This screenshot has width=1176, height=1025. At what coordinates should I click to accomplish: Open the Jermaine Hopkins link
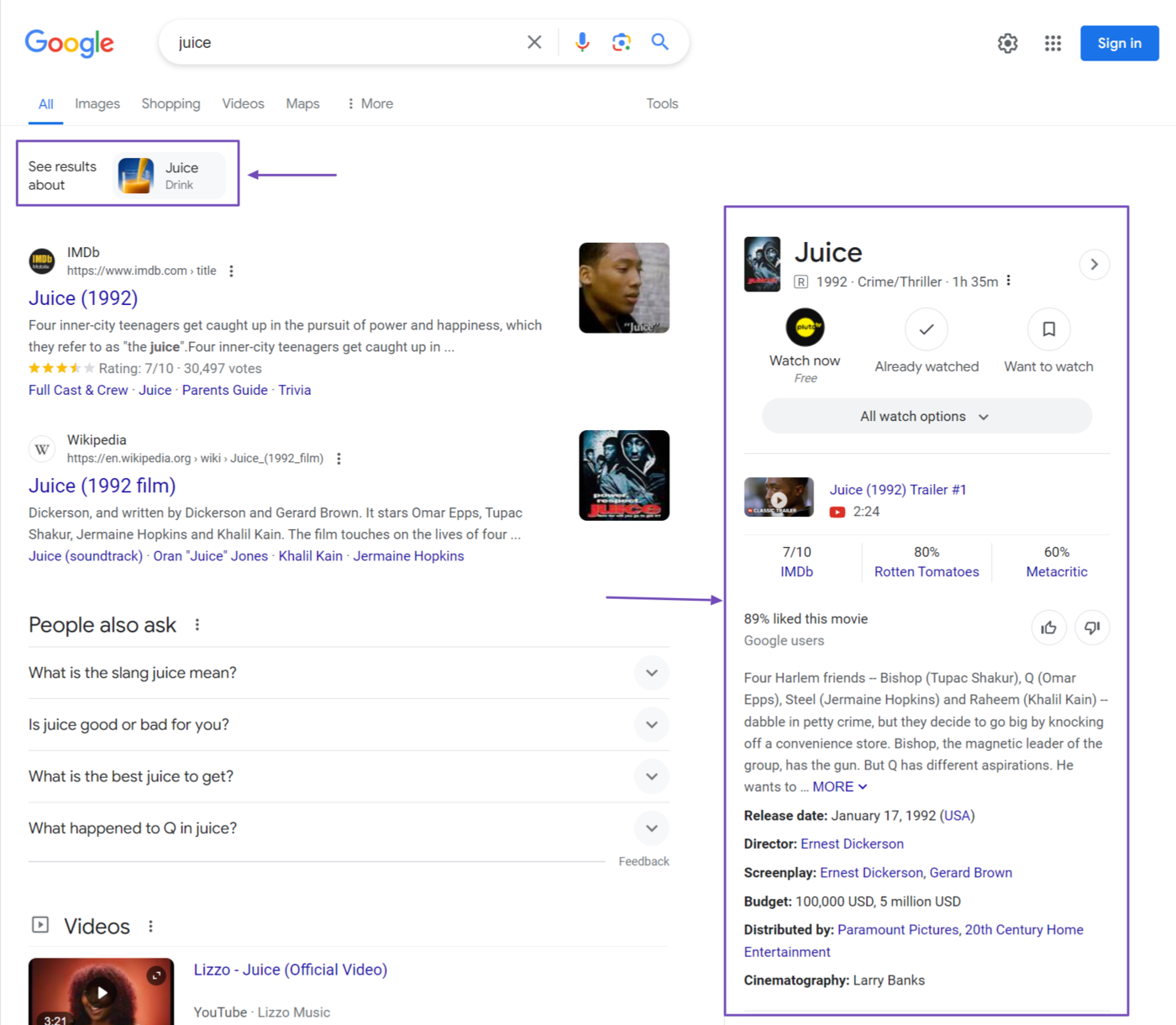pos(408,556)
